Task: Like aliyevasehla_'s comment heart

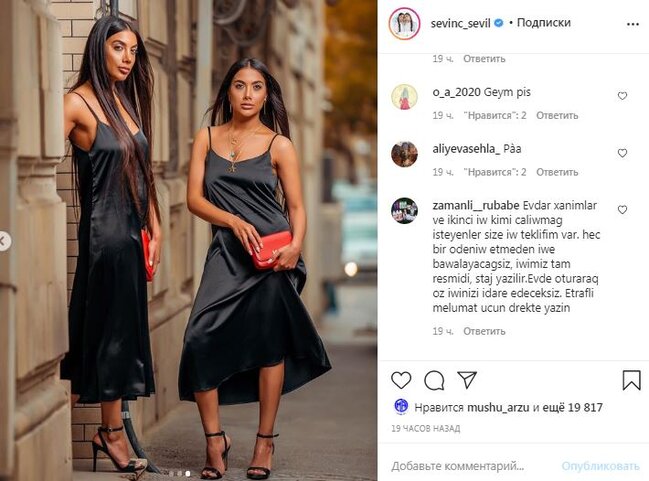Action: pos(622,153)
